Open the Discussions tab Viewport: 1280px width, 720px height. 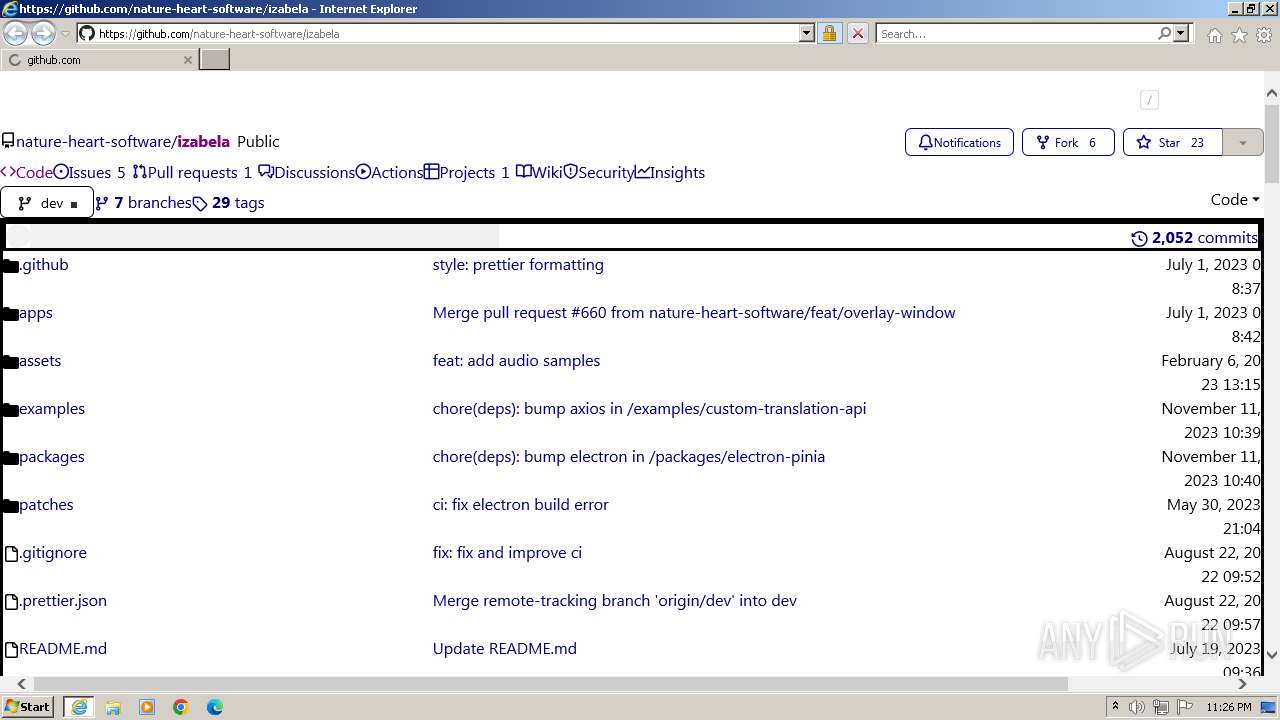point(307,172)
